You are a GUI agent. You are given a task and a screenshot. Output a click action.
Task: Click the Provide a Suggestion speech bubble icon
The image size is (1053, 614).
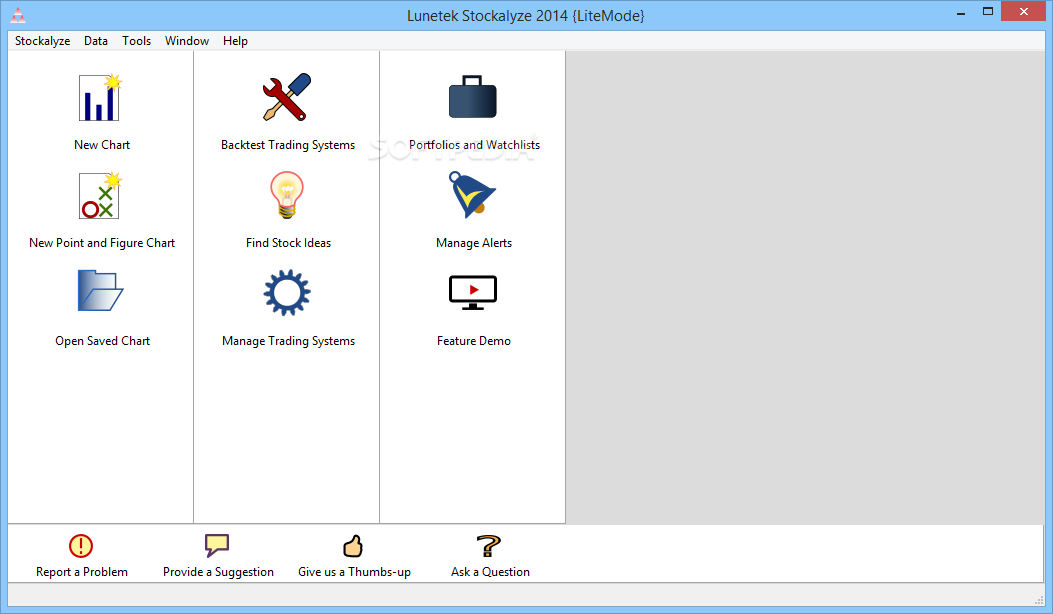coord(217,545)
